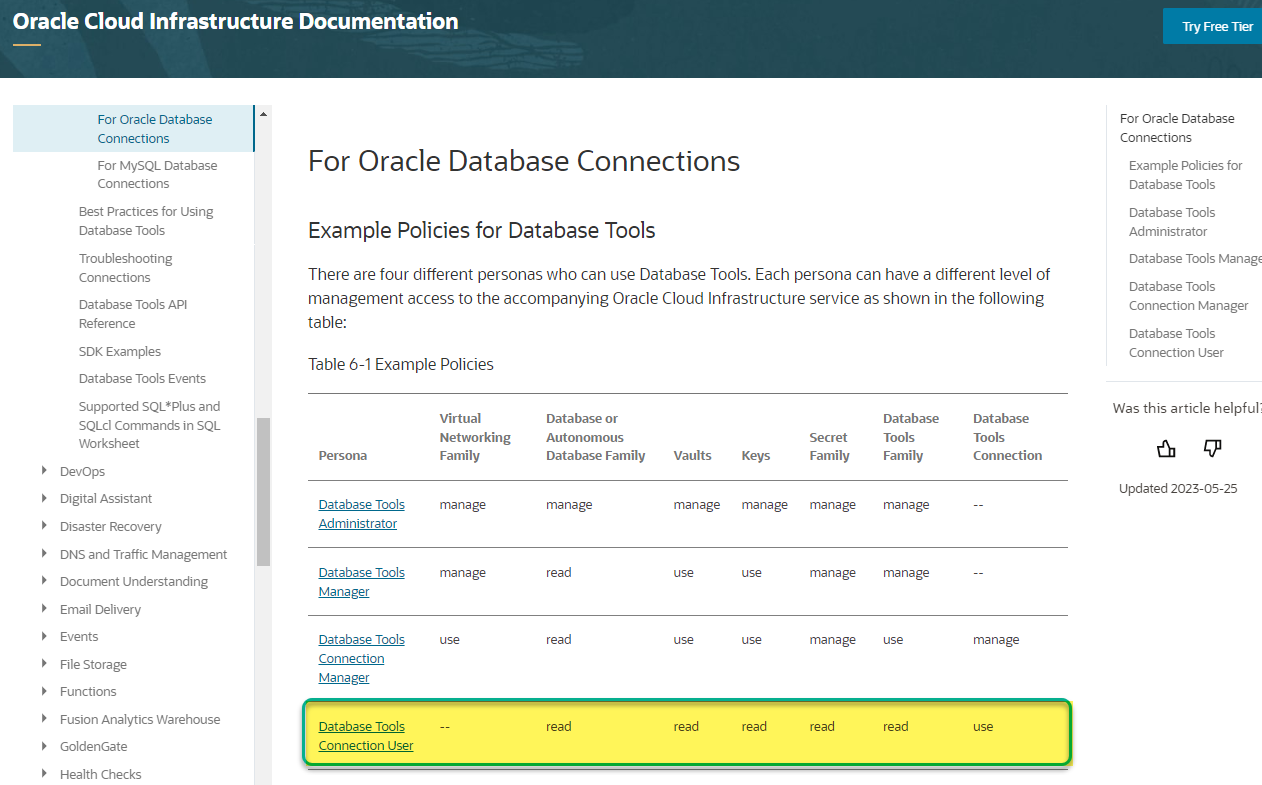Open Database Tools Events in sidebar
This screenshot has width=1262, height=785.
142,378
